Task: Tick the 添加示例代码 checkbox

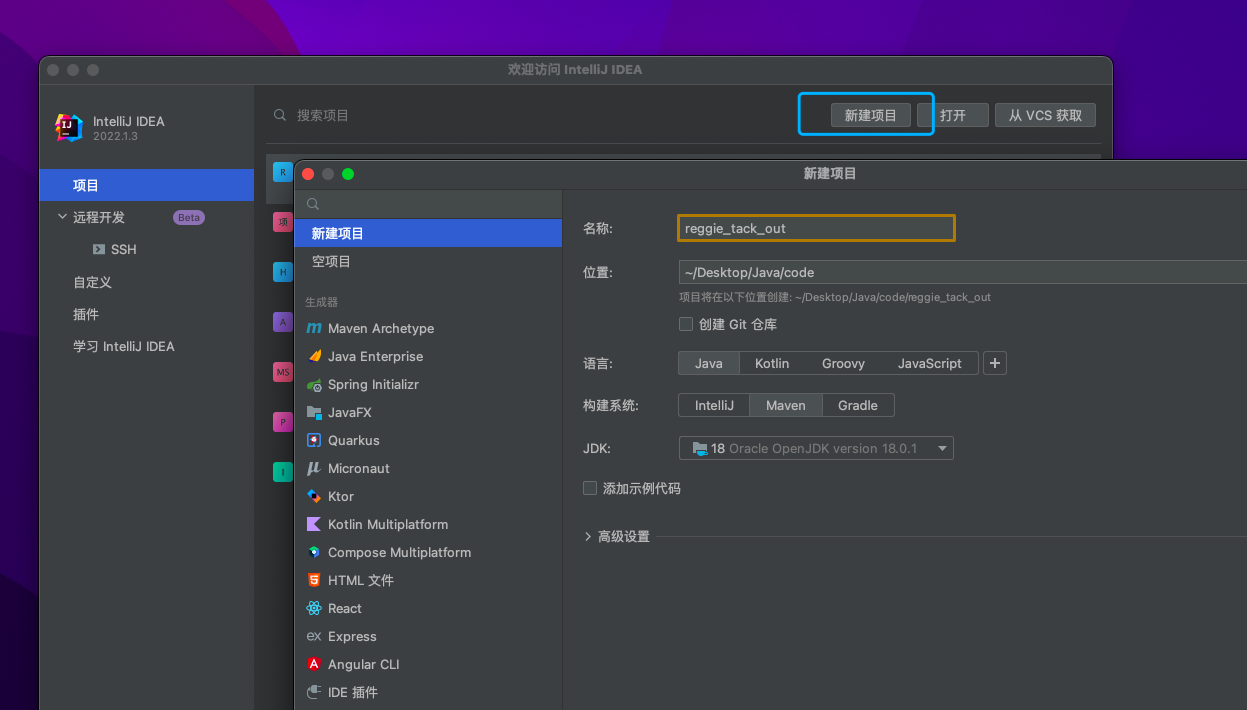Action: pos(590,488)
